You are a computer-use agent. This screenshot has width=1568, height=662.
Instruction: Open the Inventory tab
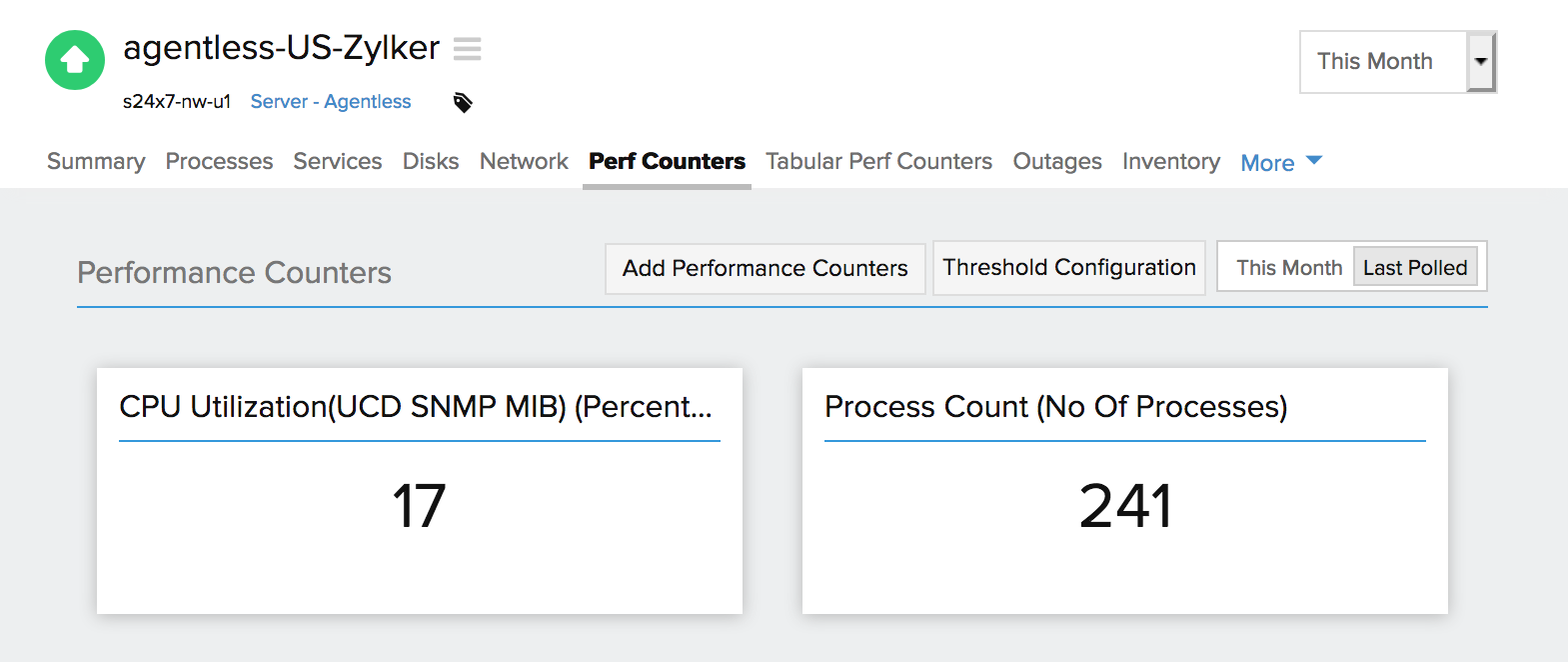(1170, 161)
